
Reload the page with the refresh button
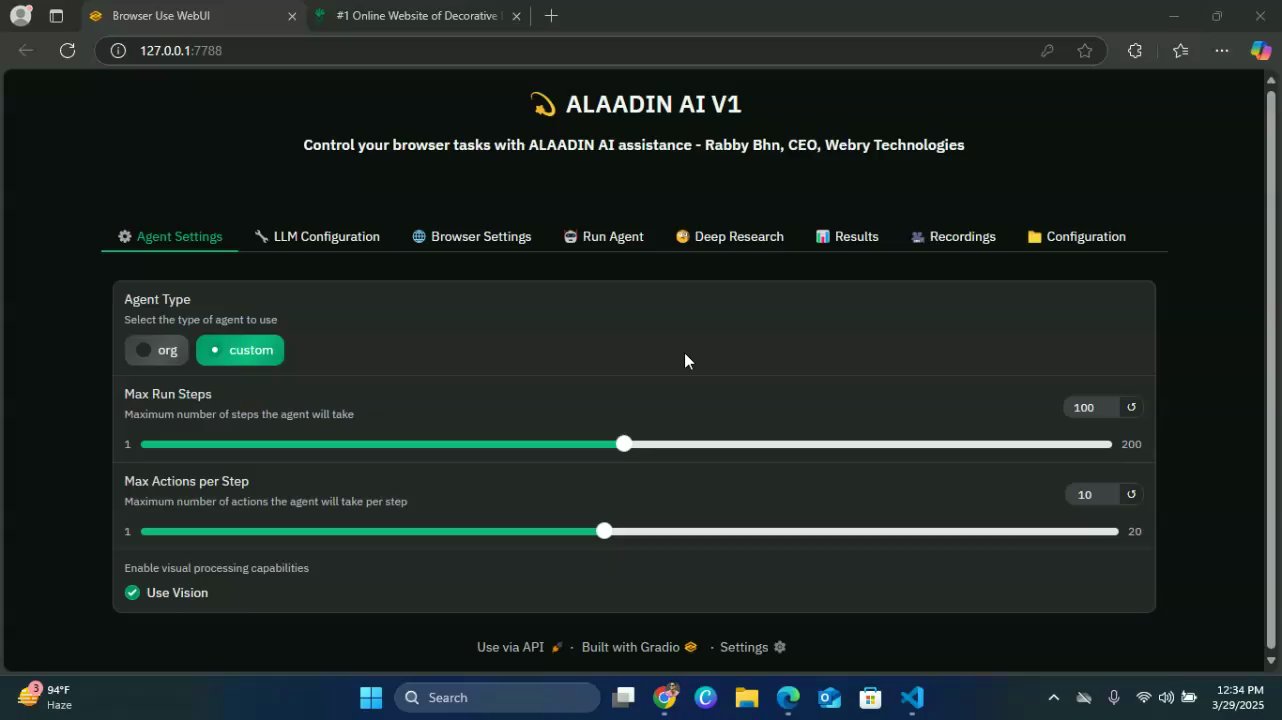point(67,50)
